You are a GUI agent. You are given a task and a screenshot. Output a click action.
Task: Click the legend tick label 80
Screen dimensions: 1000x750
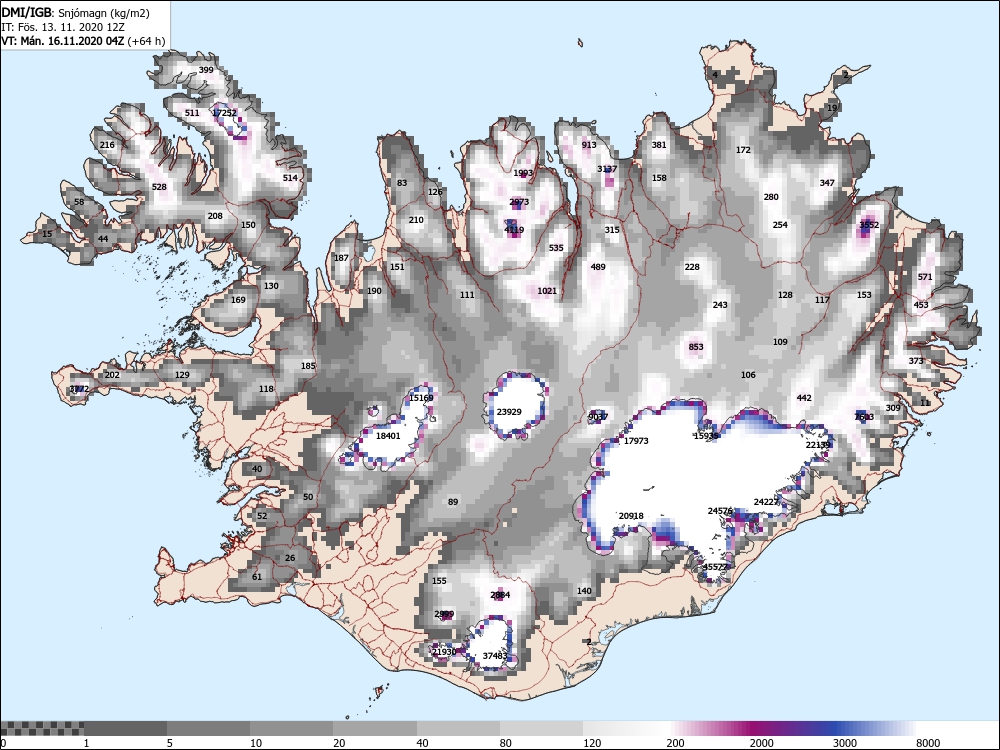coord(506,743)
